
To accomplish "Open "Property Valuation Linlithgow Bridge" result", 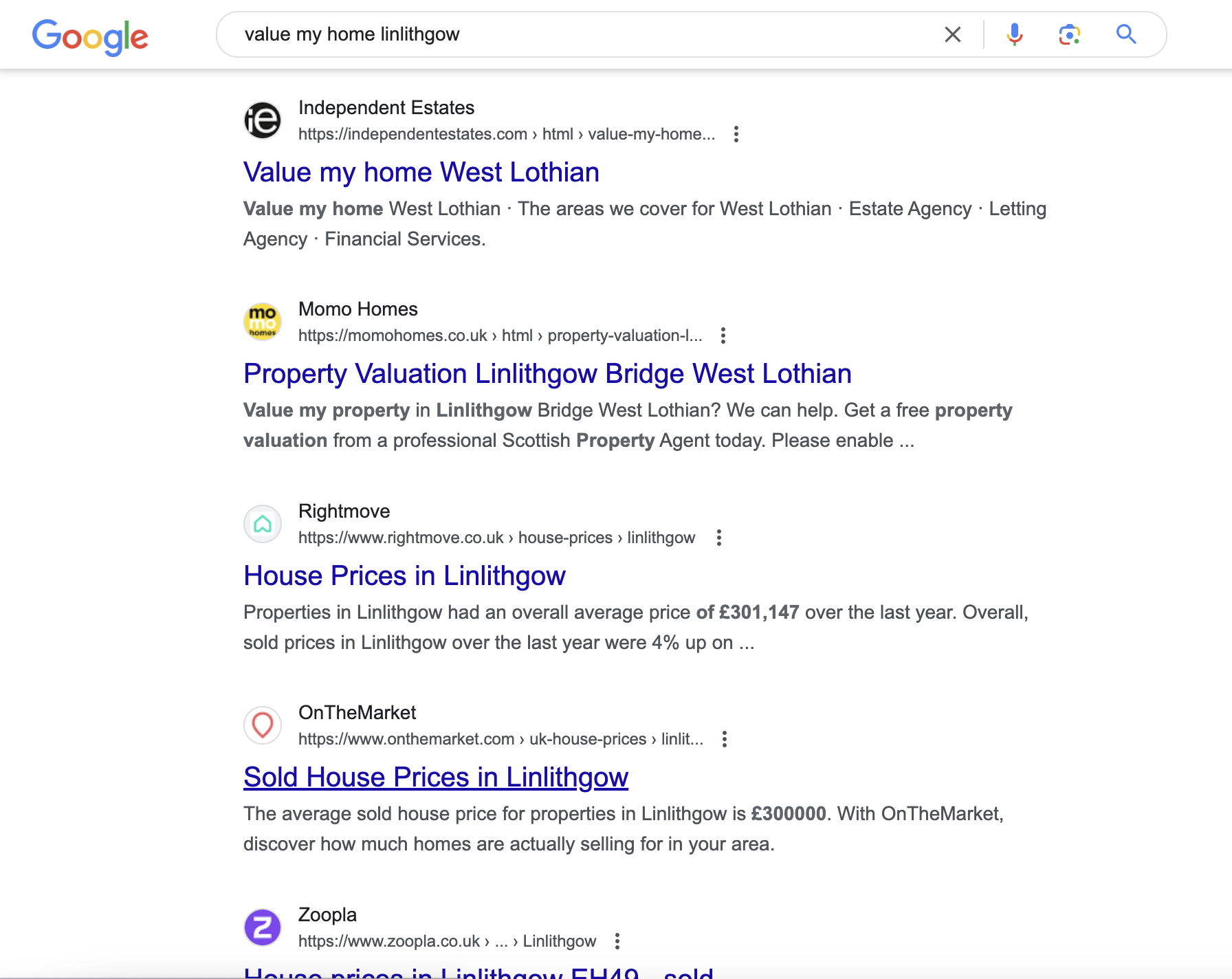I will pos(547,374).
